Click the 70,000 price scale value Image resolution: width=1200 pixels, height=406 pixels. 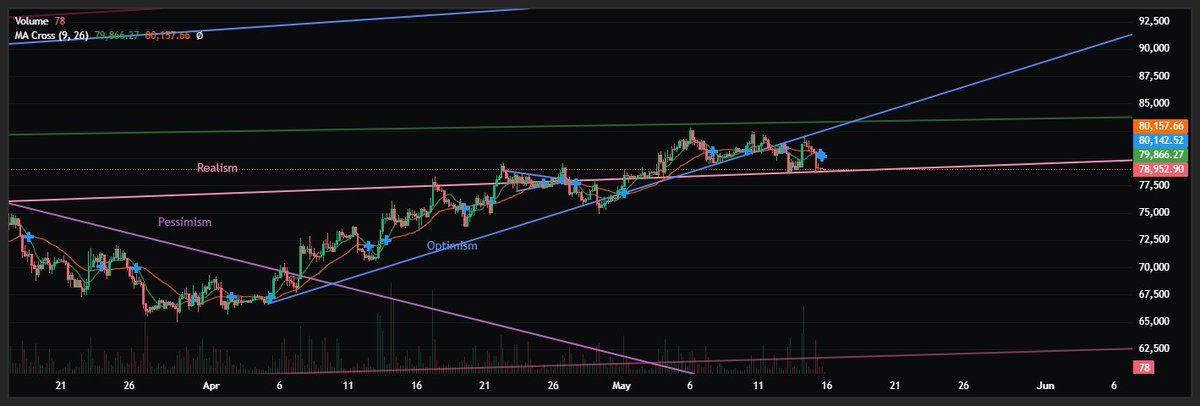pyautogui.click(x=1155, y=267)
